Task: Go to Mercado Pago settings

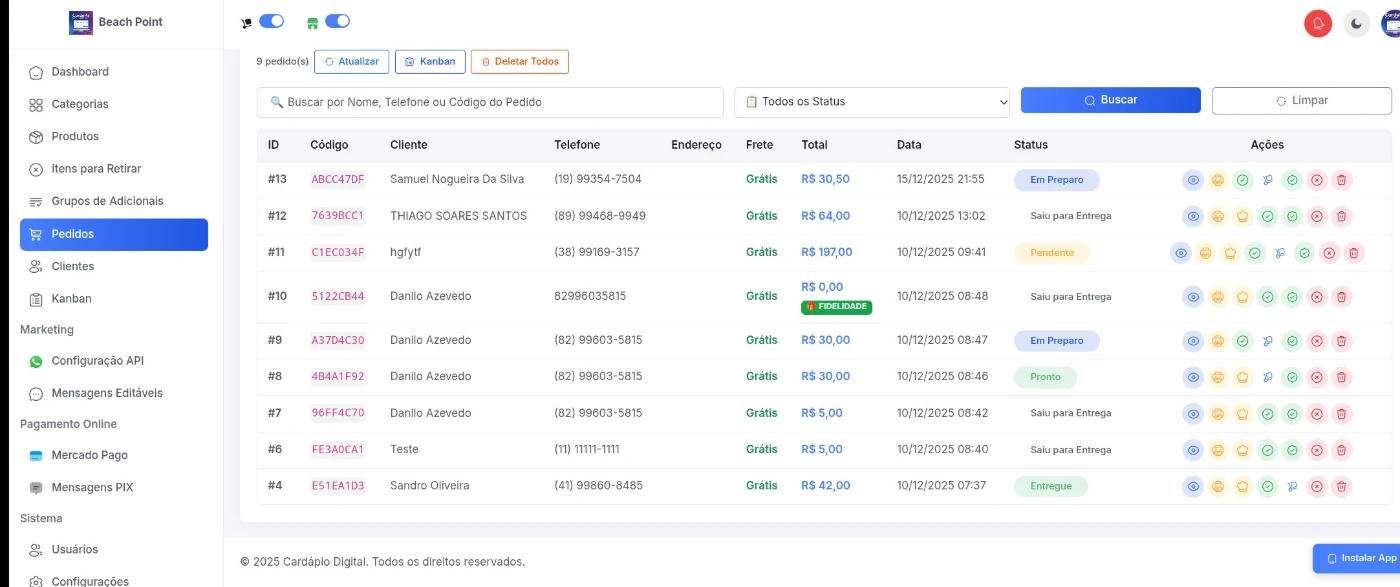Action: [89, 455]
